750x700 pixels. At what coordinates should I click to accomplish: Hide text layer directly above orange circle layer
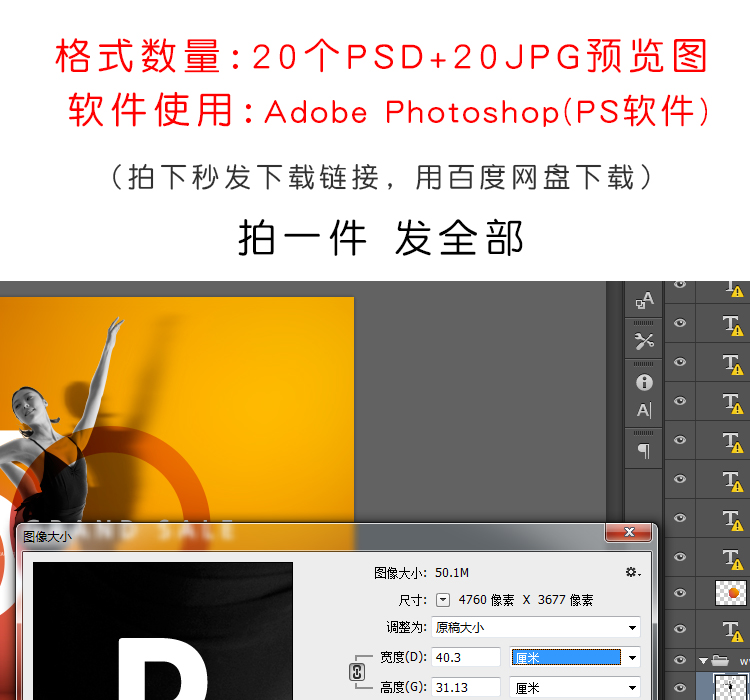(680, 557)
